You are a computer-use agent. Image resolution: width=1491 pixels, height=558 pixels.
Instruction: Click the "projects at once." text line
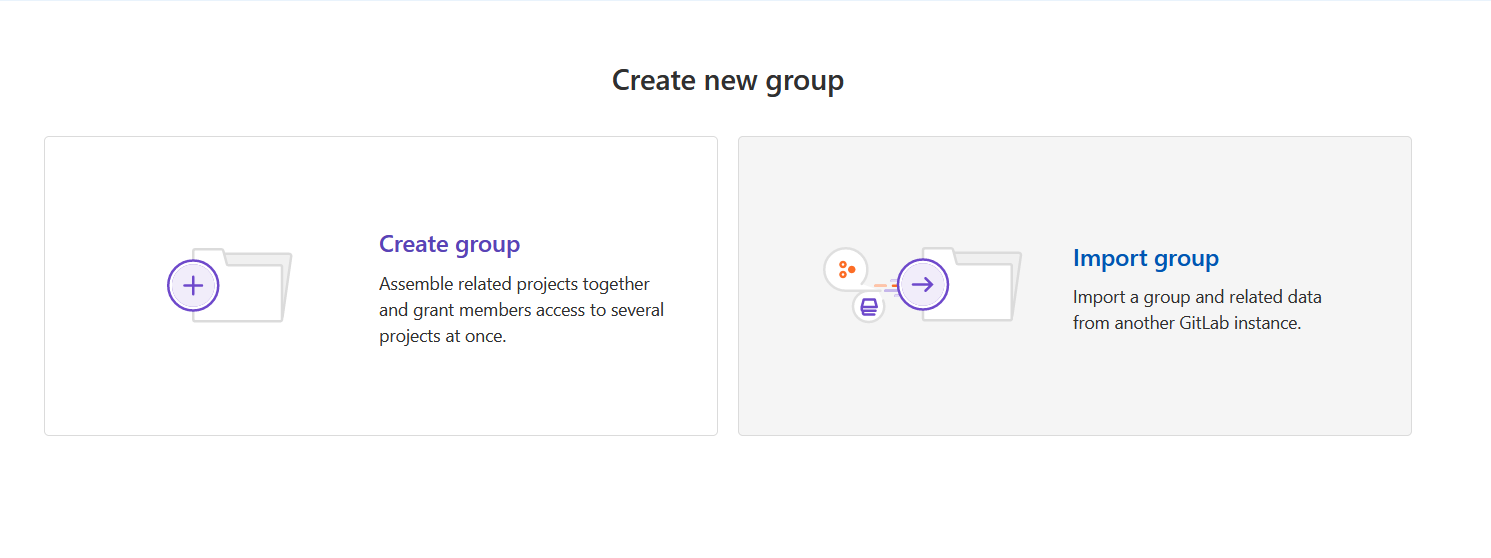click(442, 336)
